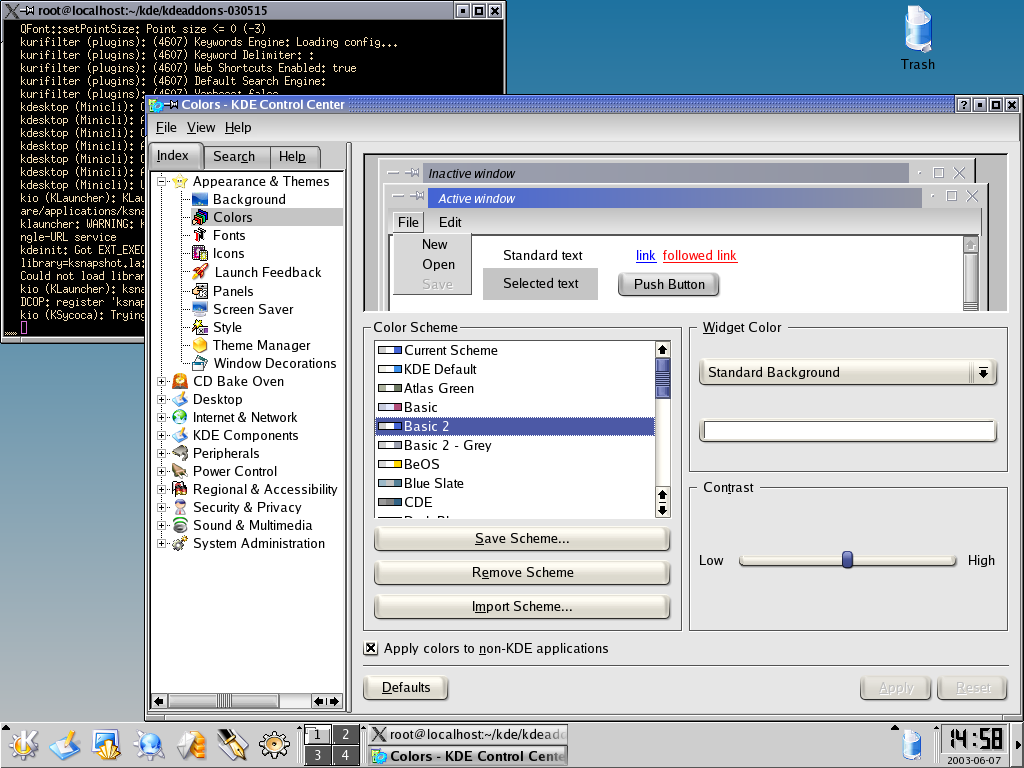Screen dimensions: 1024x768
Task: Select the Basic 2 - Grey scheme
Action: [x=515, y=445]
